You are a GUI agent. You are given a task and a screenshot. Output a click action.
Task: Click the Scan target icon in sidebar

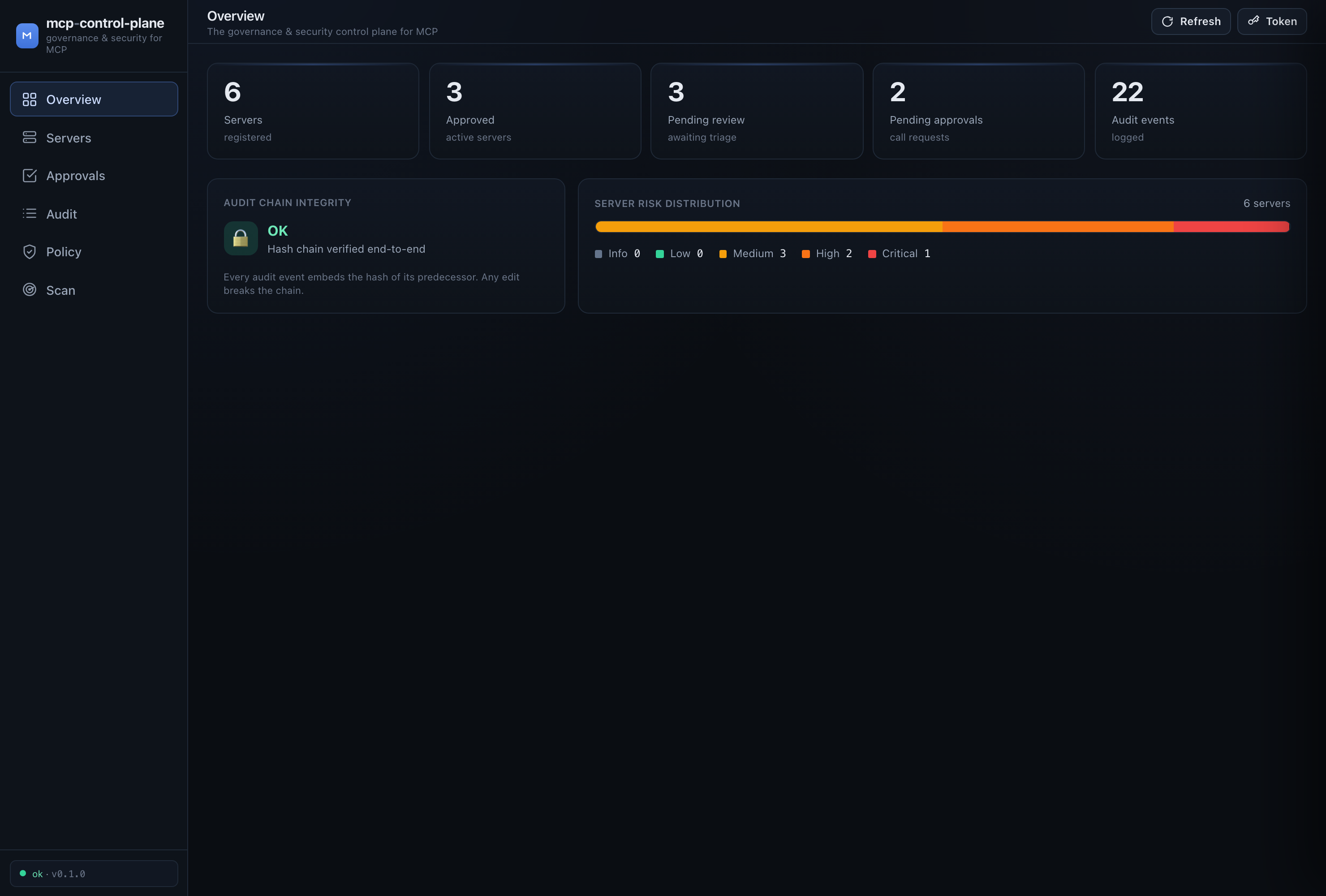[30, 290]
